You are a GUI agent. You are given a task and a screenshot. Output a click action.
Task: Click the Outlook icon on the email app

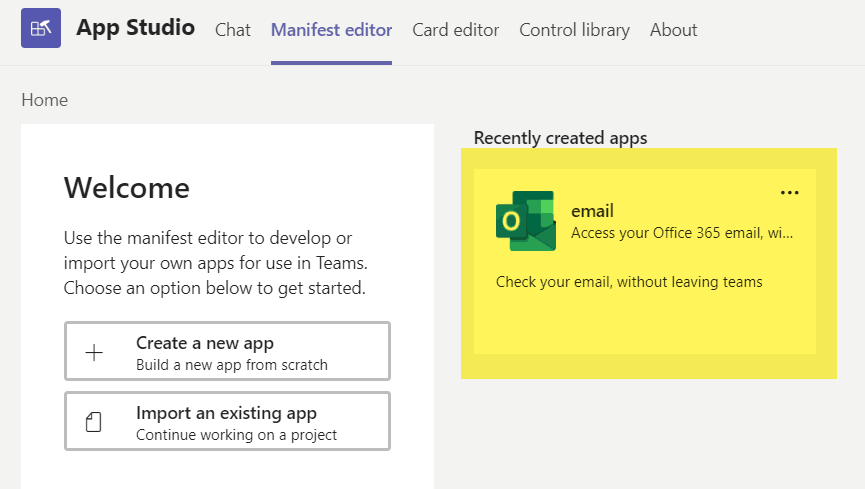[525, 221]
